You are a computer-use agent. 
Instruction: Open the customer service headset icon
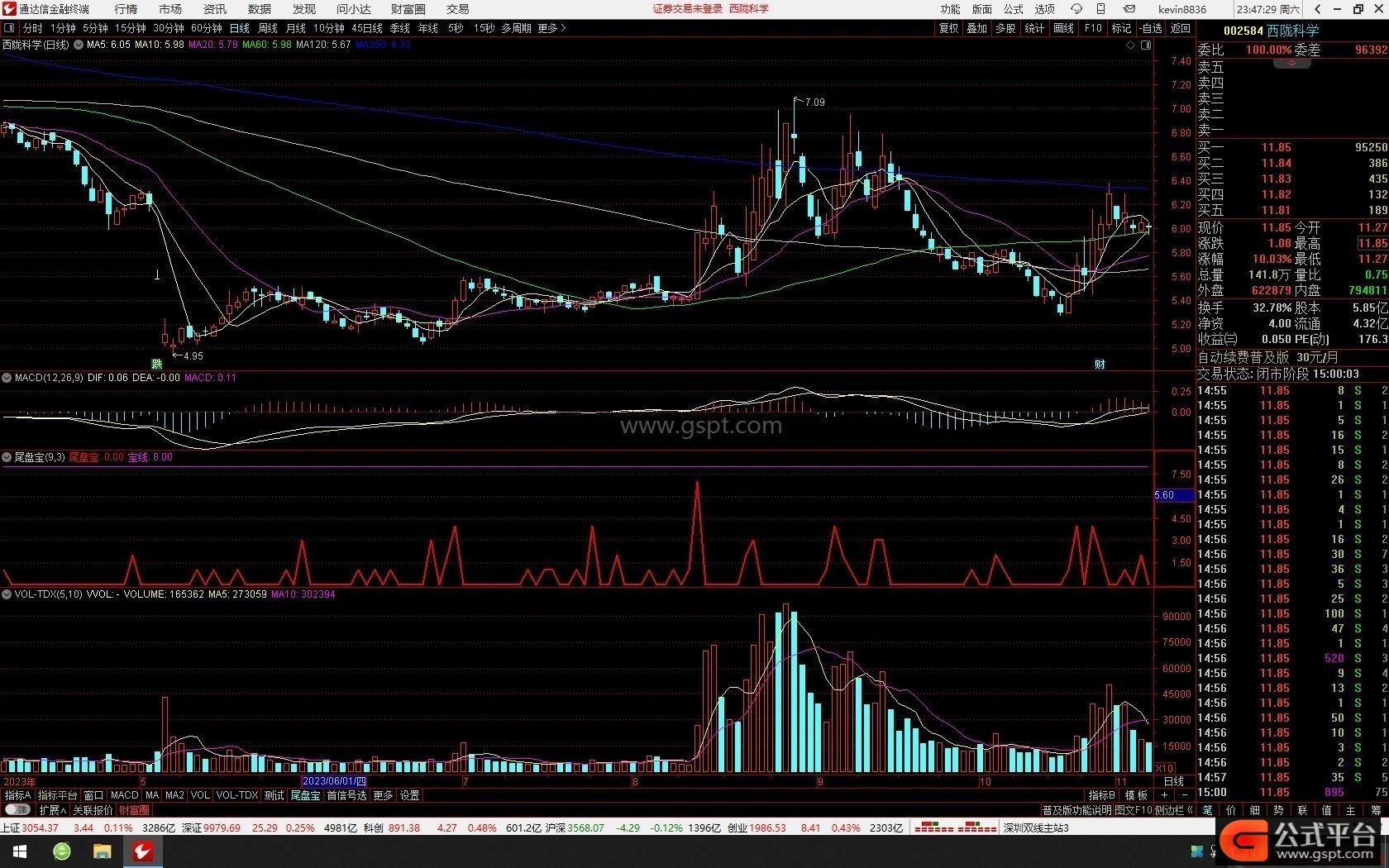1076,9
